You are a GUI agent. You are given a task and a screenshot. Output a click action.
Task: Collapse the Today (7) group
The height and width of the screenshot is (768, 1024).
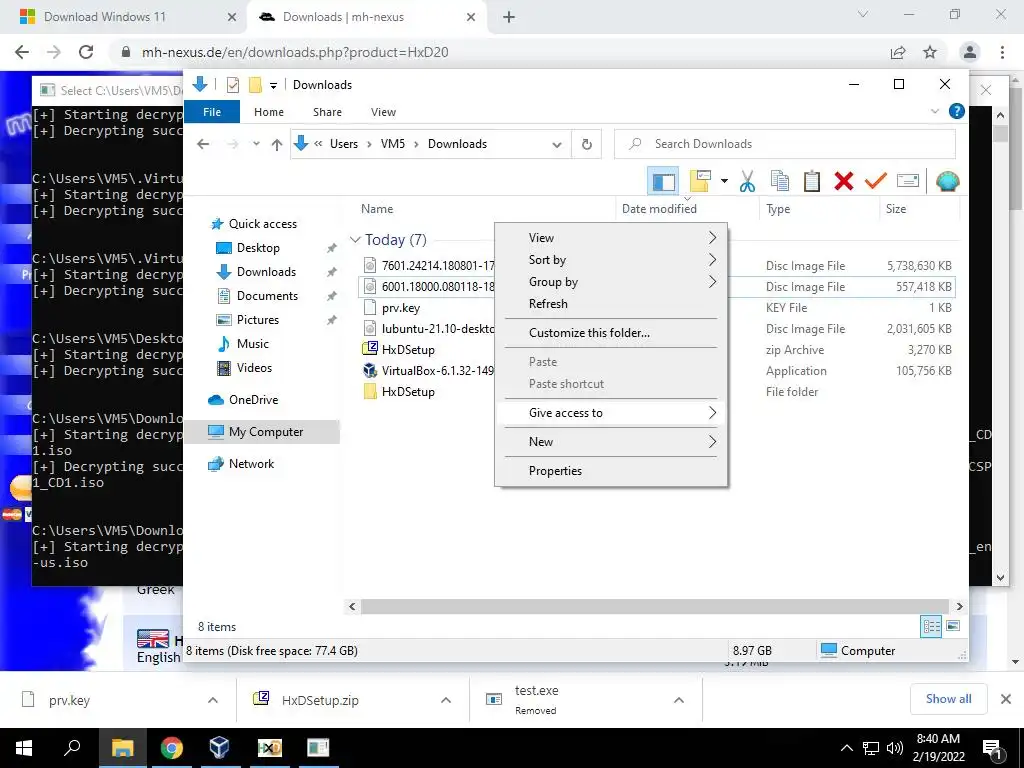pos(355,240)
